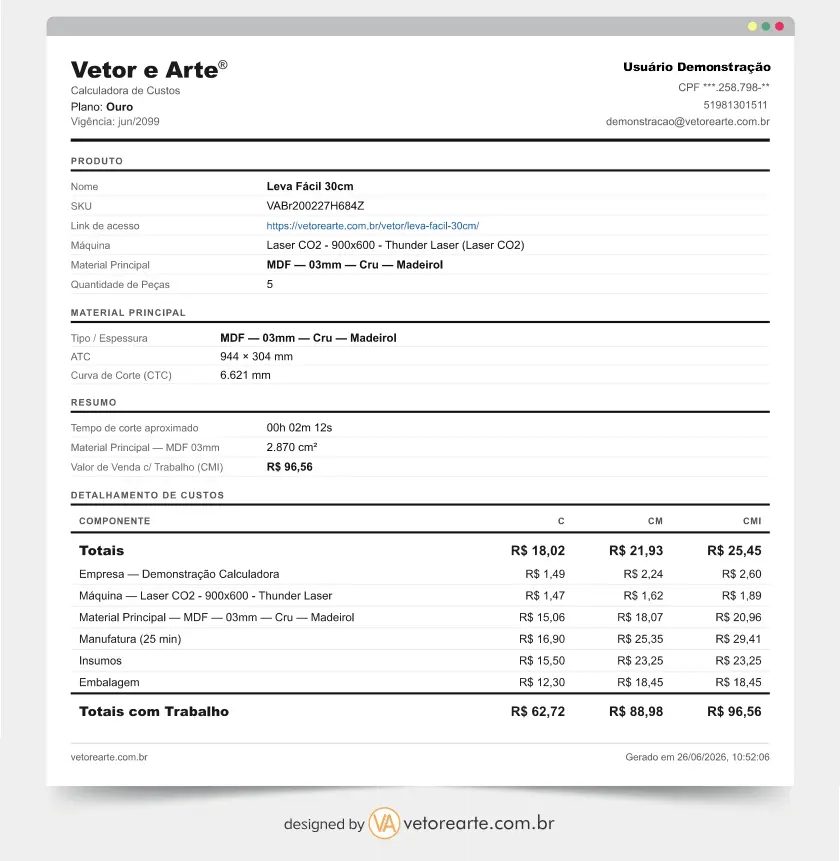
Task: Click the vetorearte.com.br footer text
Action: point(109,757)
